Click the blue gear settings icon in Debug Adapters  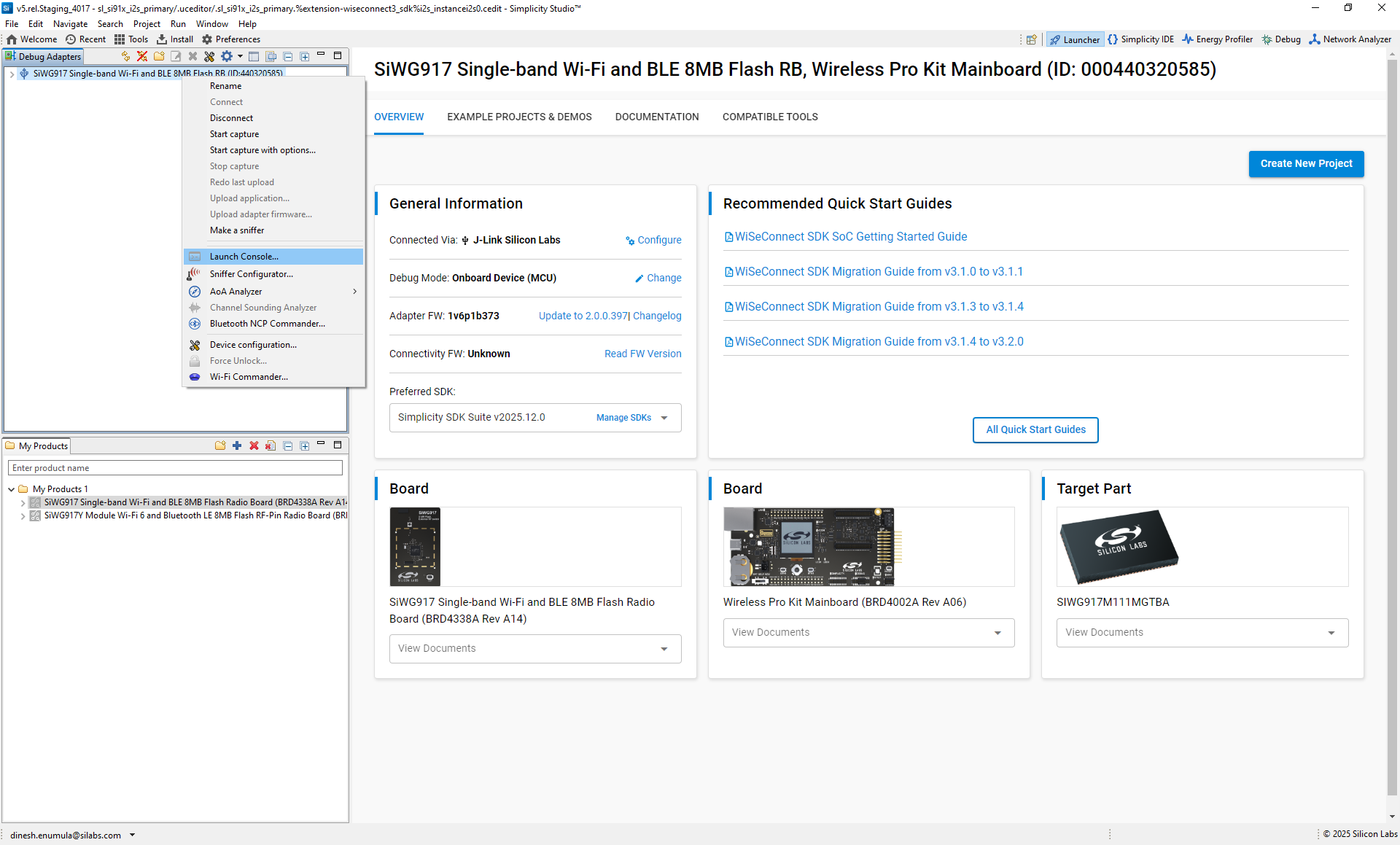coord(227,56)
